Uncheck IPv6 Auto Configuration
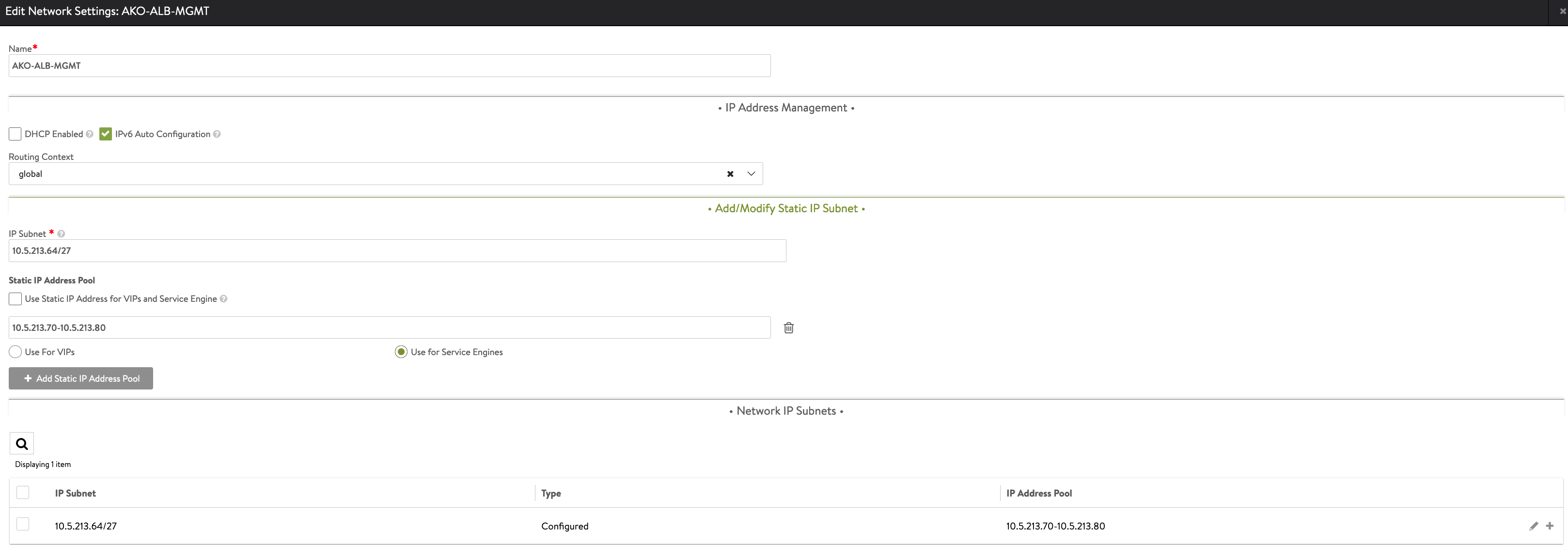Screen dimensions: 1568x560 click(x=106, y=134)
